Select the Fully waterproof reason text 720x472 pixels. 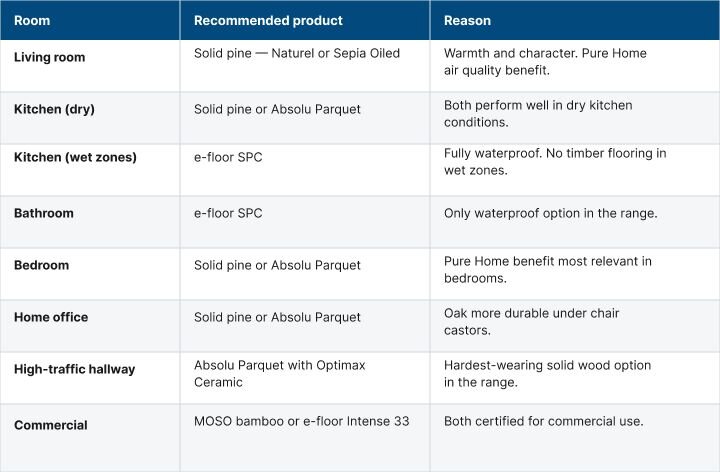554,161
